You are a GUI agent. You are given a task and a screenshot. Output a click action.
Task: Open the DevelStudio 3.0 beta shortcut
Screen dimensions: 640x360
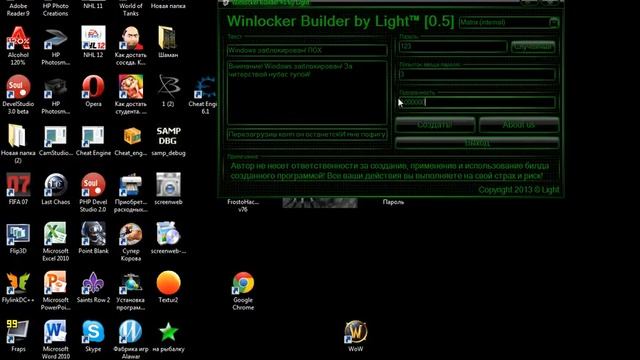tap(18, 87)
